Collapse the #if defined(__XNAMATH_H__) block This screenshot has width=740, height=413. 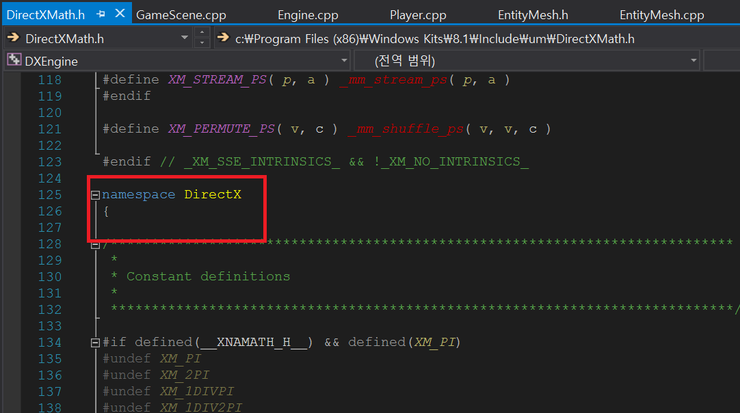click(x=95, y=343)
